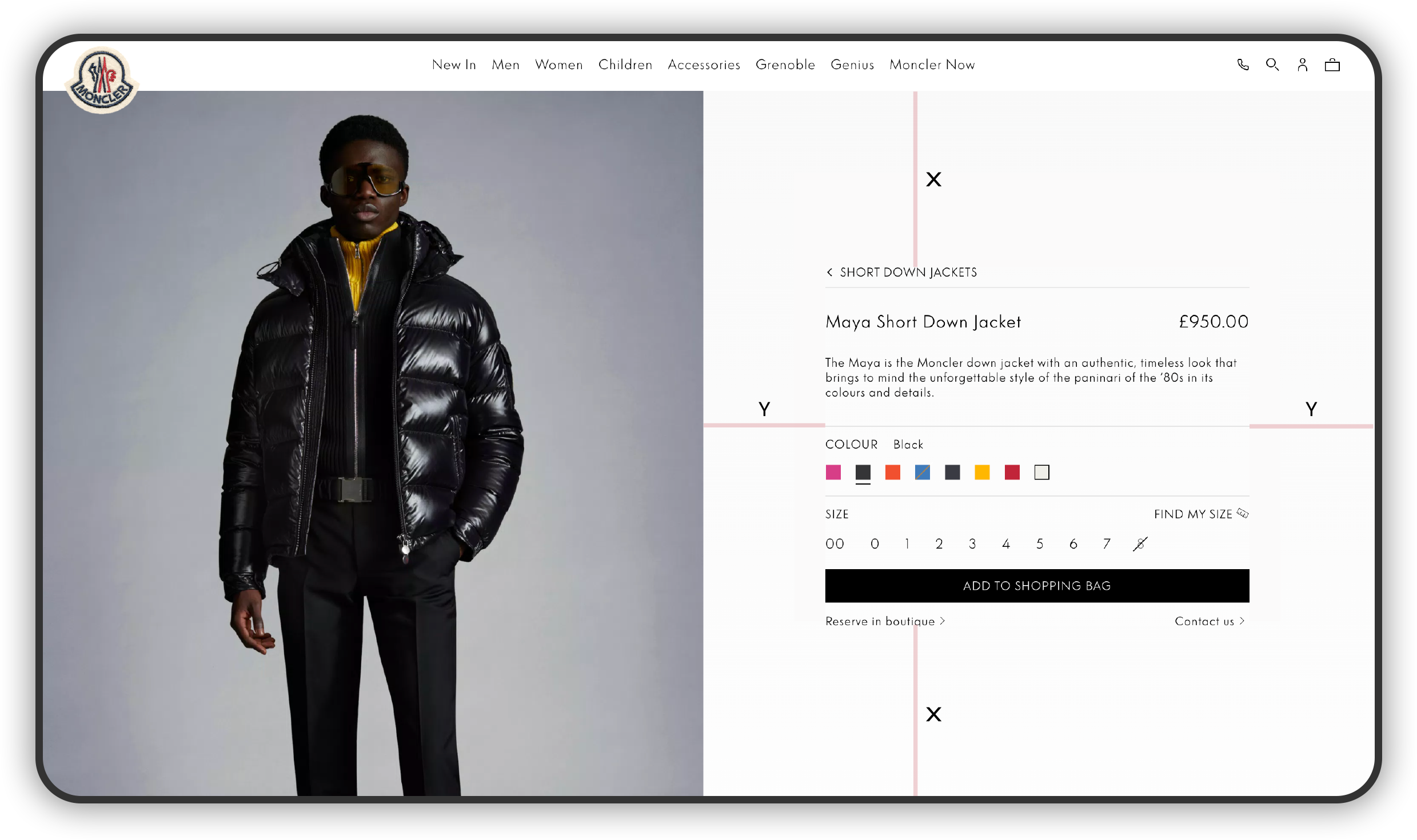Select the red colour swatch

[1012, 472]
